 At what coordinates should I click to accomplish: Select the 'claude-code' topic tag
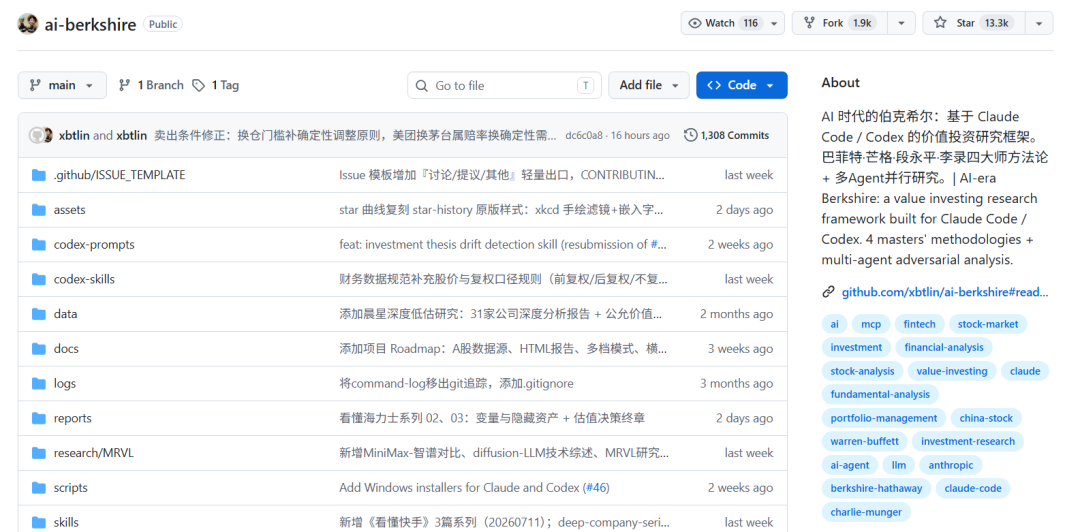(973, 489)
